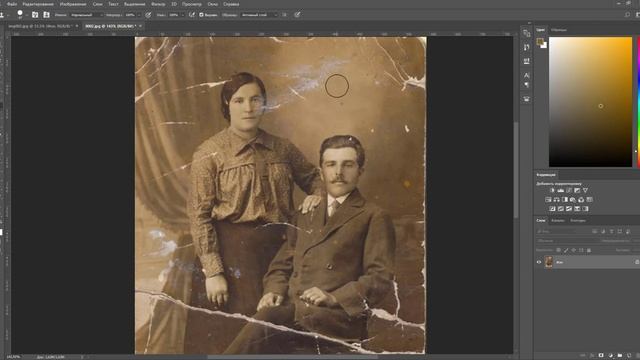The width and height of the screenshot is (640, 360).
Task: Toggle lock image pixels brush icon
Action: click(566, 250)
